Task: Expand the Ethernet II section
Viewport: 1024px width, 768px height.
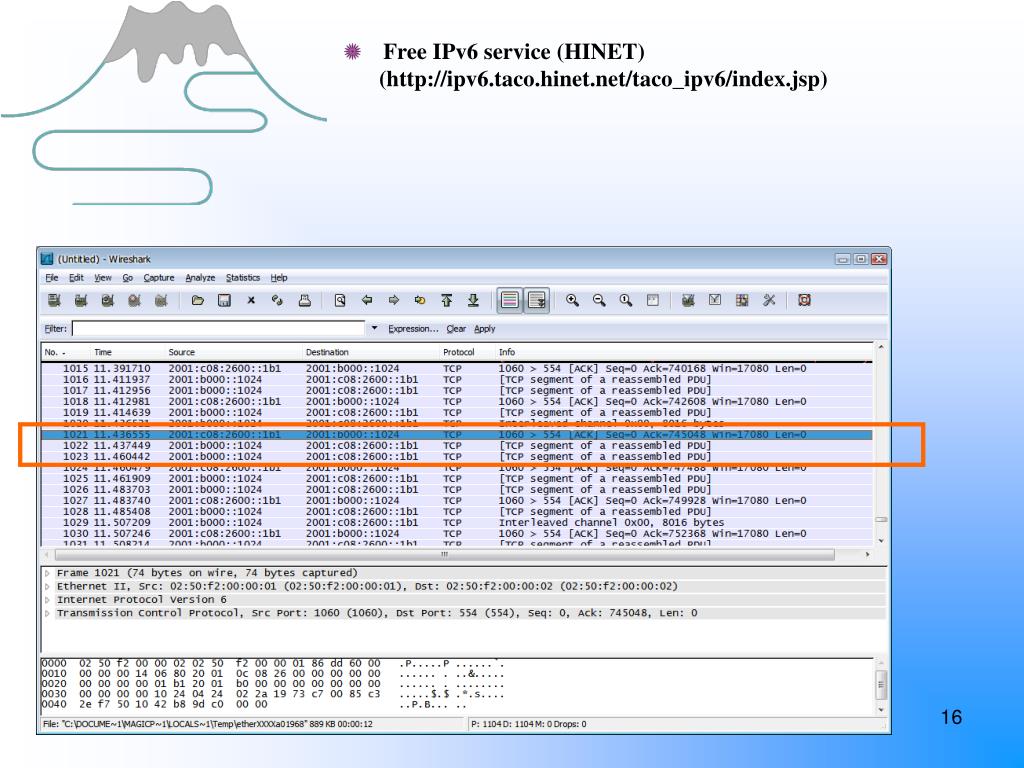Action: [47, 586]
